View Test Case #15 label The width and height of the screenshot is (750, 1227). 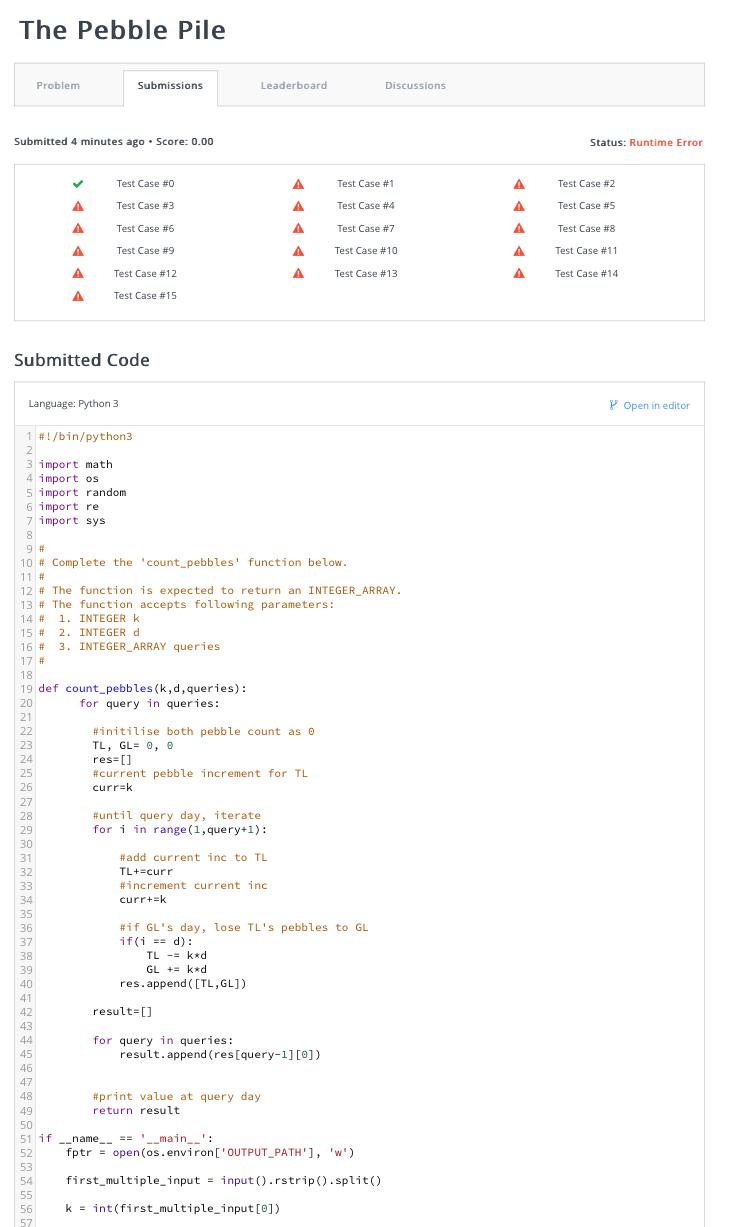coord(145,296)
